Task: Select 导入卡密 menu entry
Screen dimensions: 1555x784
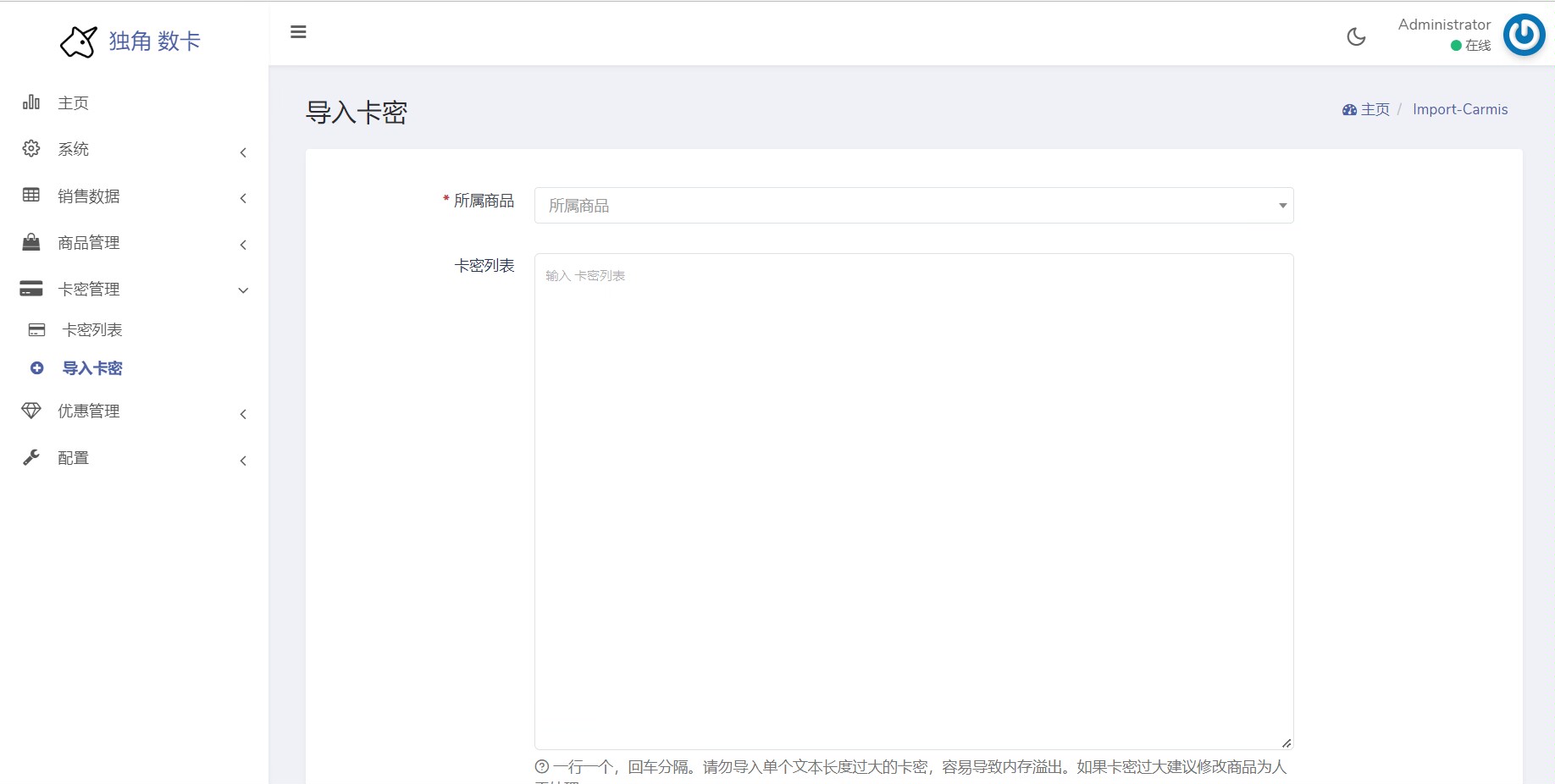Action: pos(91,368)
